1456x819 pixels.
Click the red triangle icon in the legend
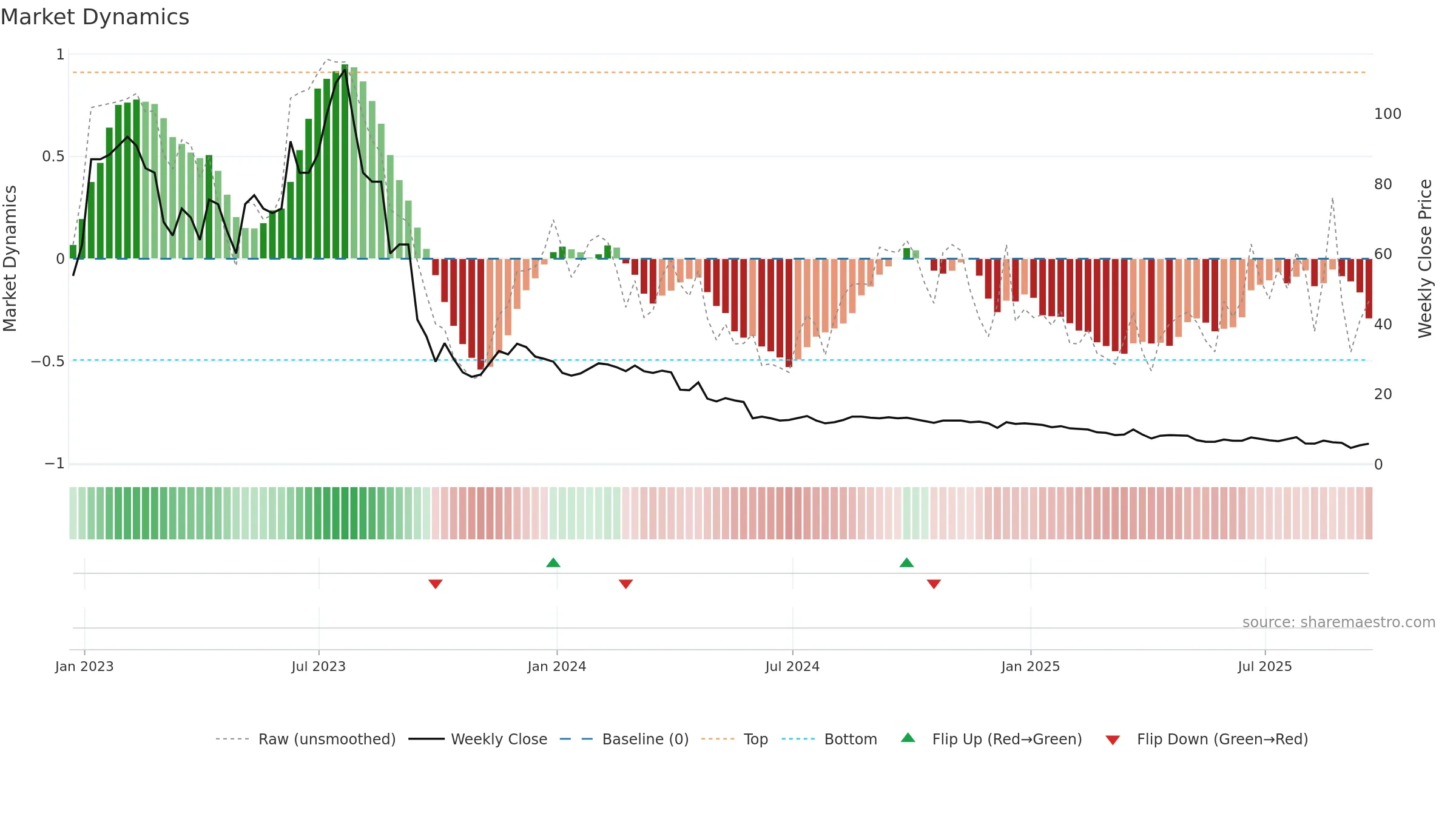pyautogui.click(x=1113, y=740)
